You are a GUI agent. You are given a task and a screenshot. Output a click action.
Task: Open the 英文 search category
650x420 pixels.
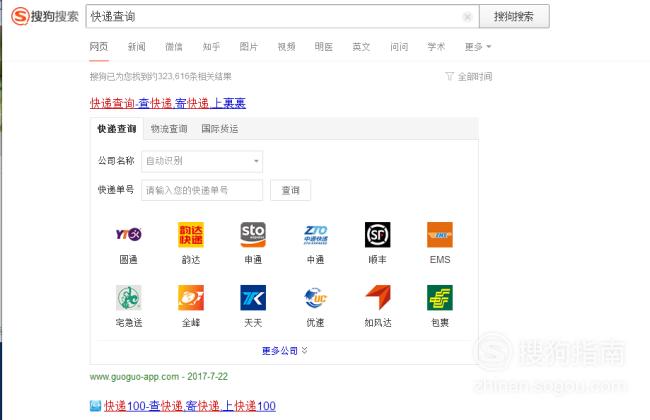point(361,46)
